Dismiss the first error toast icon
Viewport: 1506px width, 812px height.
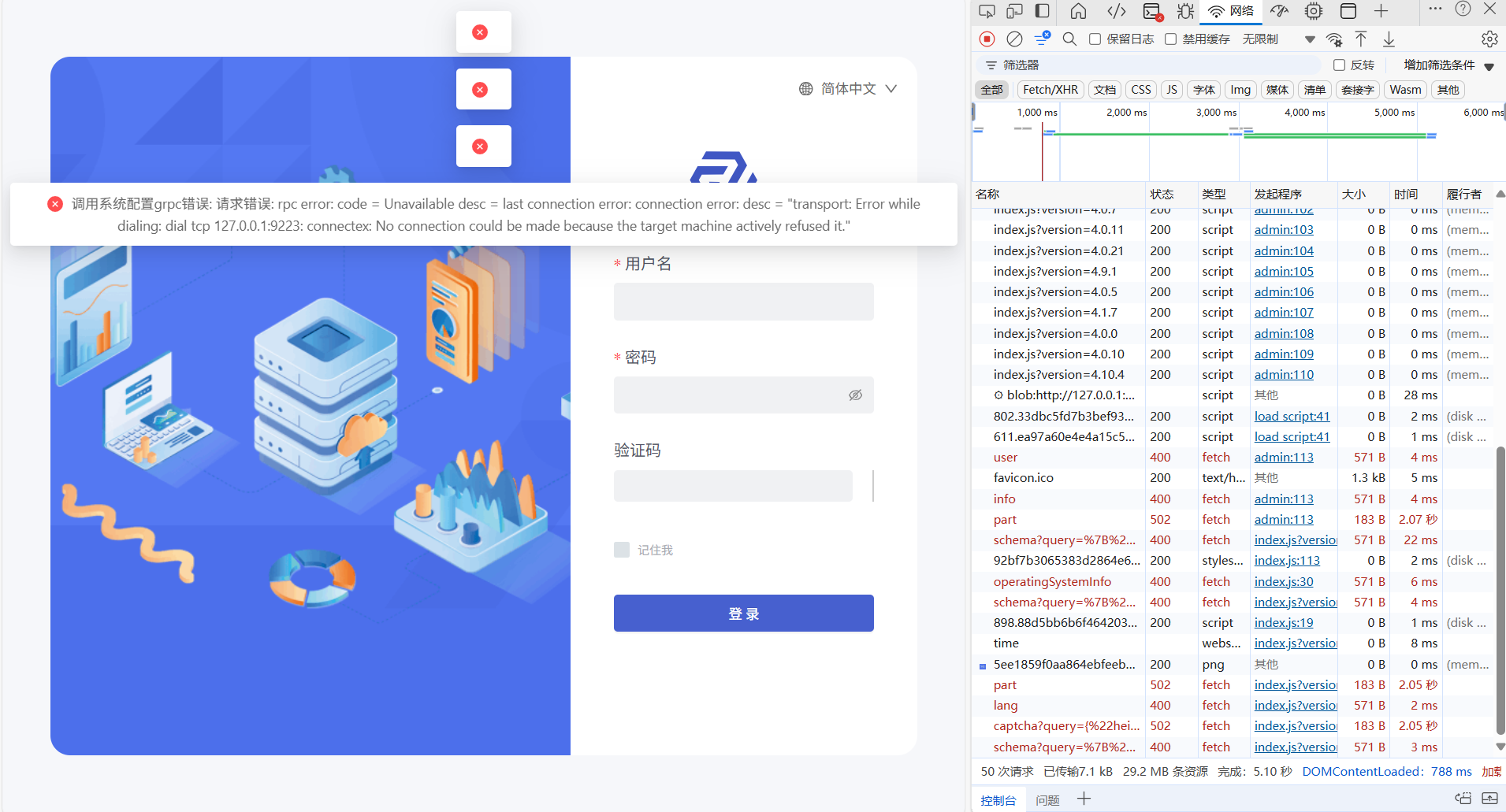click(x=479, y=32)
